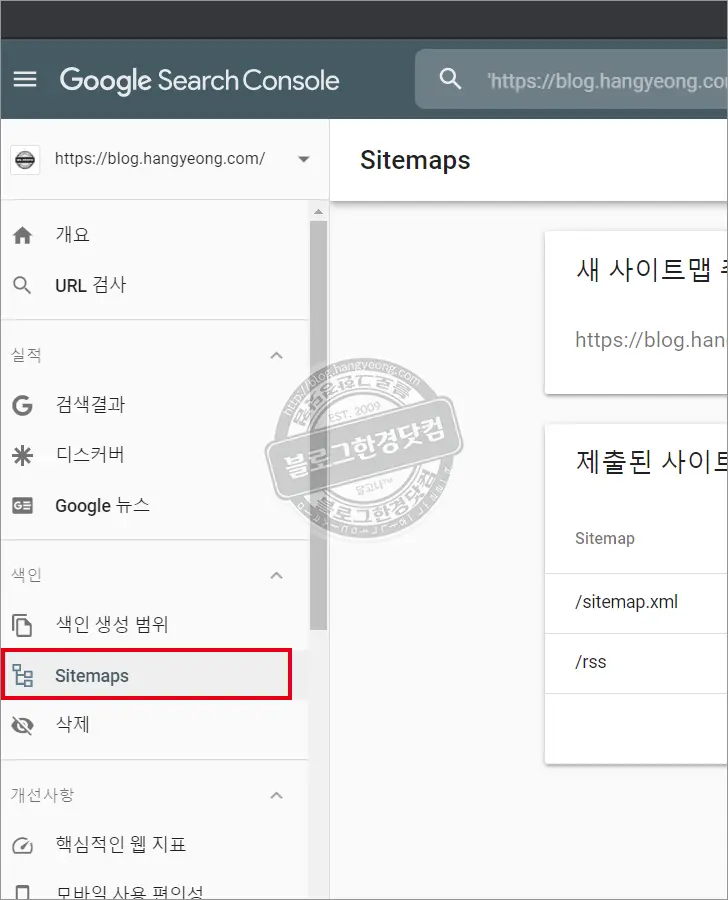Open URL 검사 inspection
The width and height of the screenshot is (728, 900).
click(x=154, y=285)
